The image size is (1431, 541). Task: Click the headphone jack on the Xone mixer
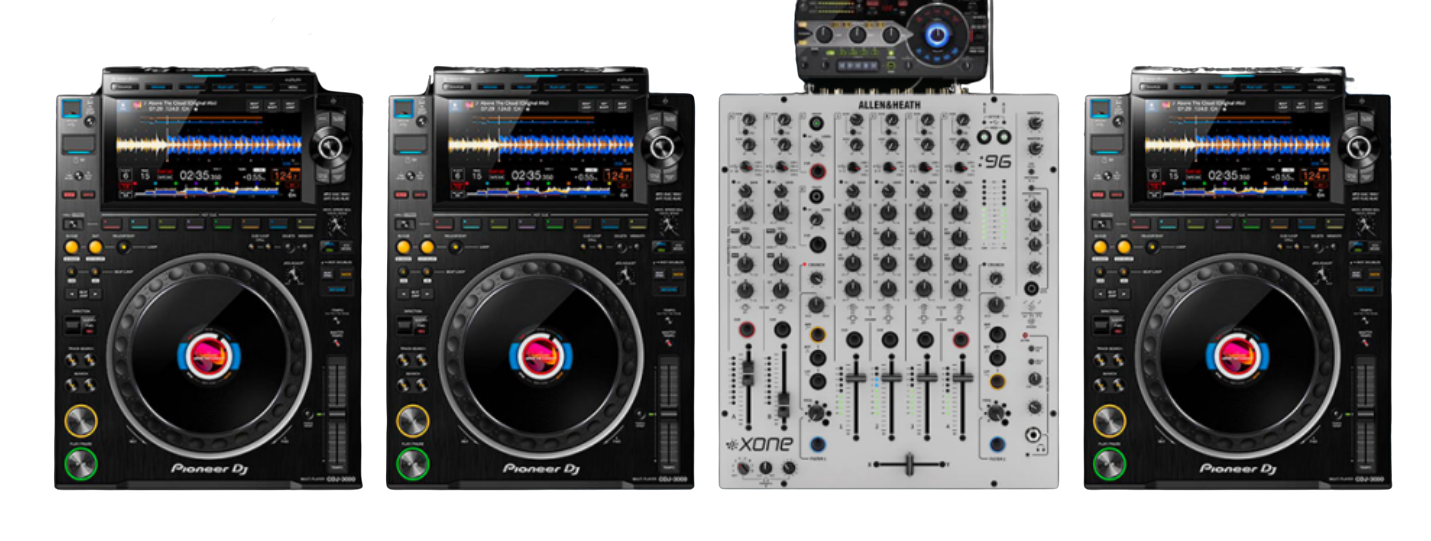click(x=1036, y=436)
